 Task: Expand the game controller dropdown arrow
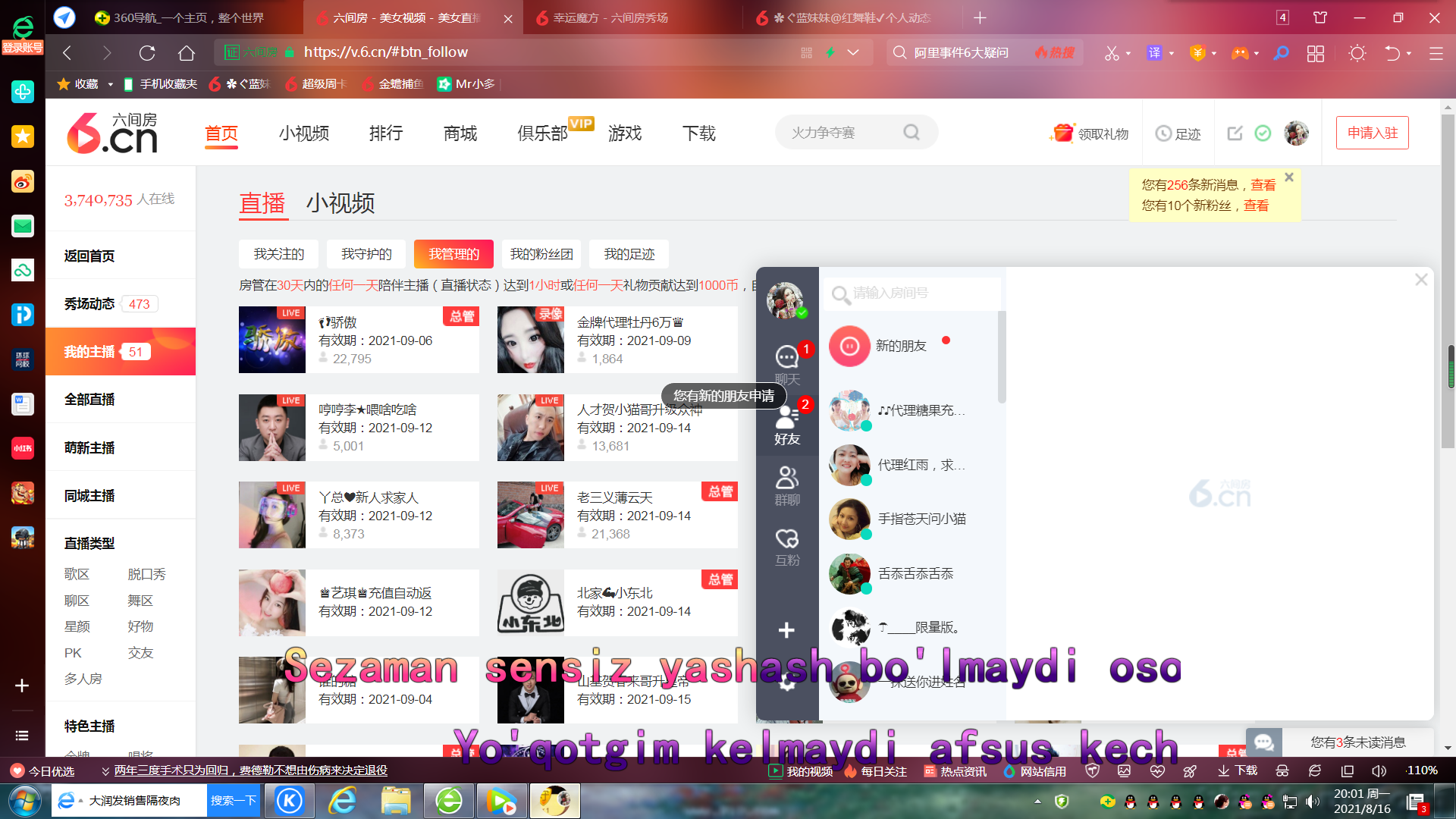(x=1257, y=53)
